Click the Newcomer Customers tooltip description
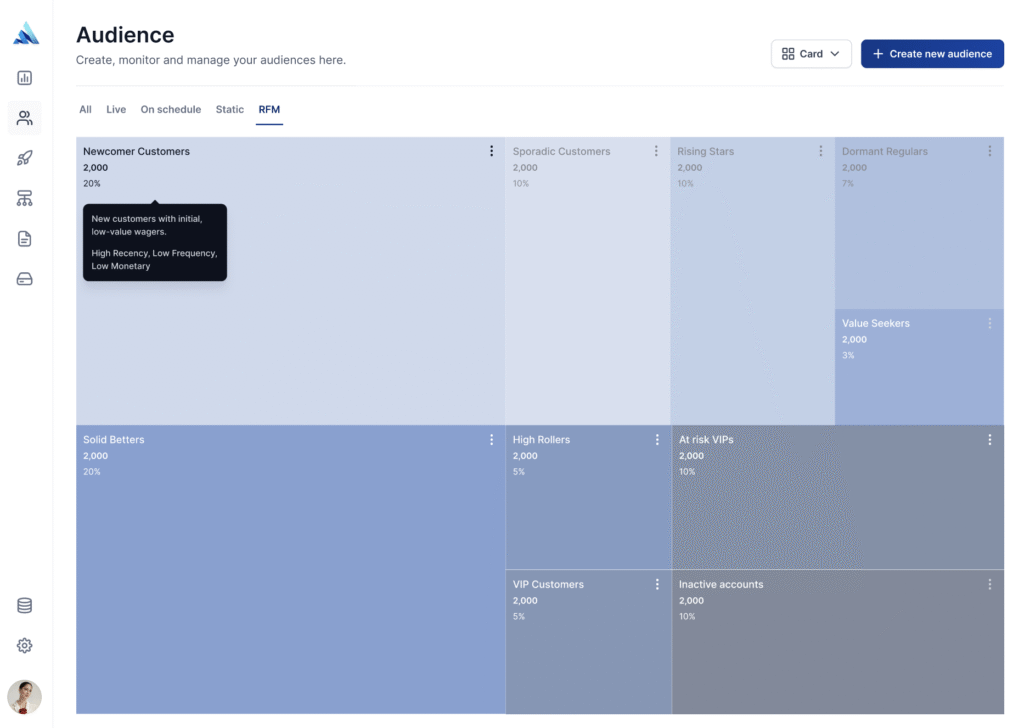The image size is (1024, 728). [155, 242]
